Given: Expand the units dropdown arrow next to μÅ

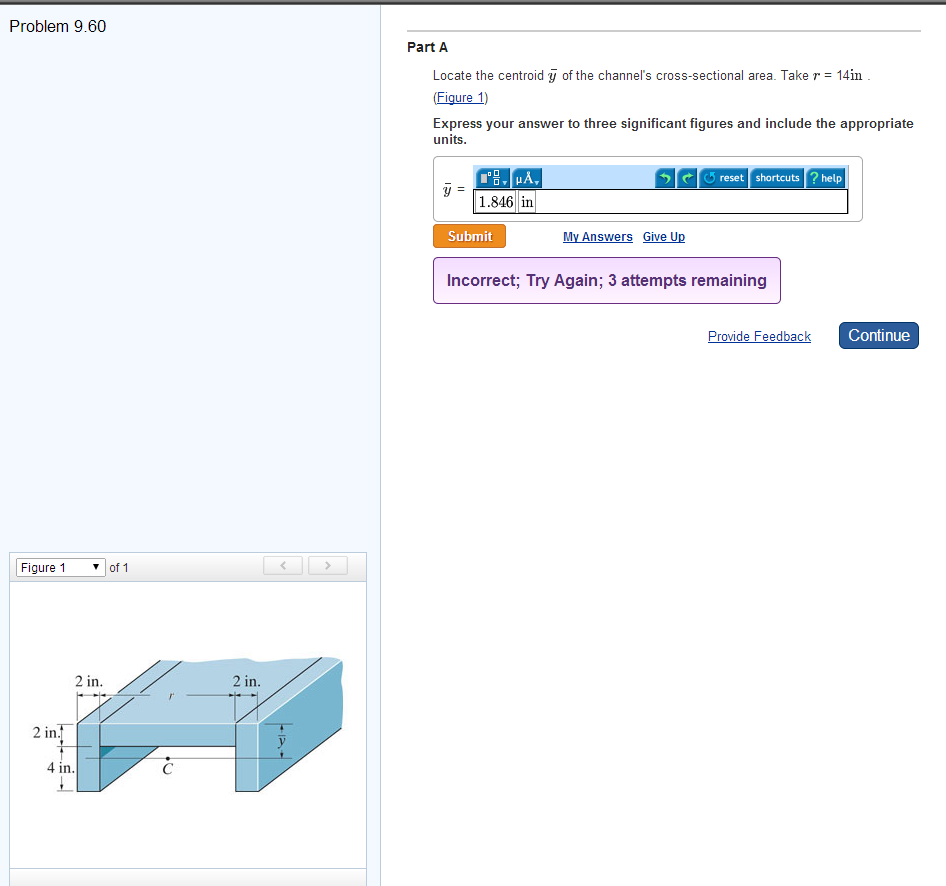Looking at the screenshot, I should (x=537, y=181).
